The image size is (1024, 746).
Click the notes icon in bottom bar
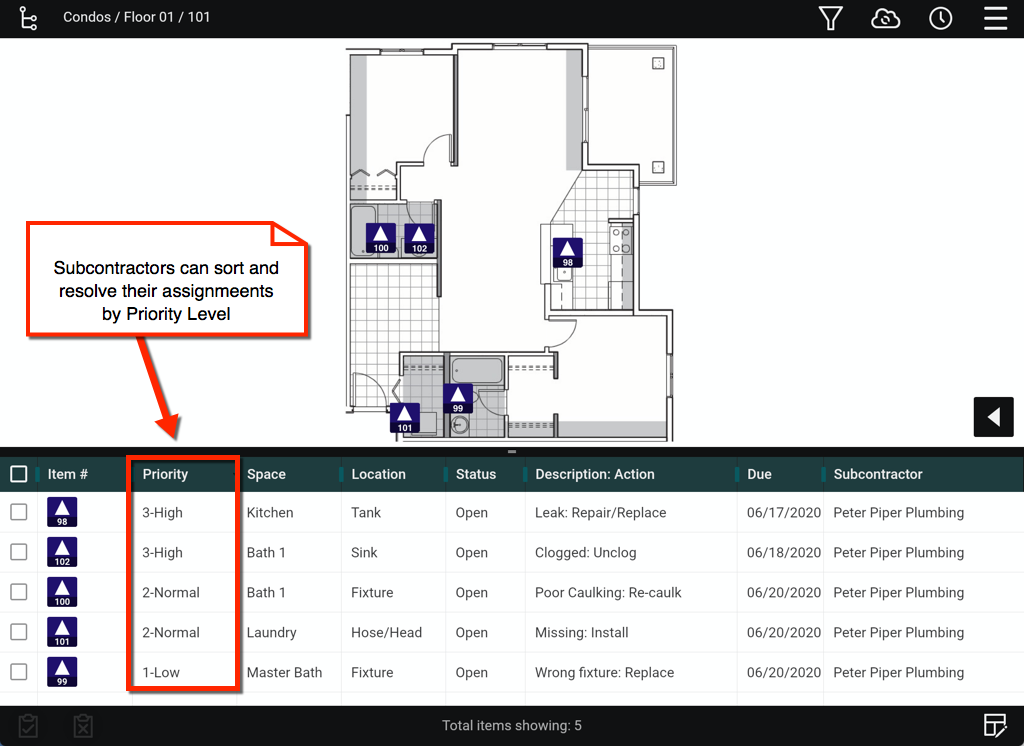(x=993, y=725)
